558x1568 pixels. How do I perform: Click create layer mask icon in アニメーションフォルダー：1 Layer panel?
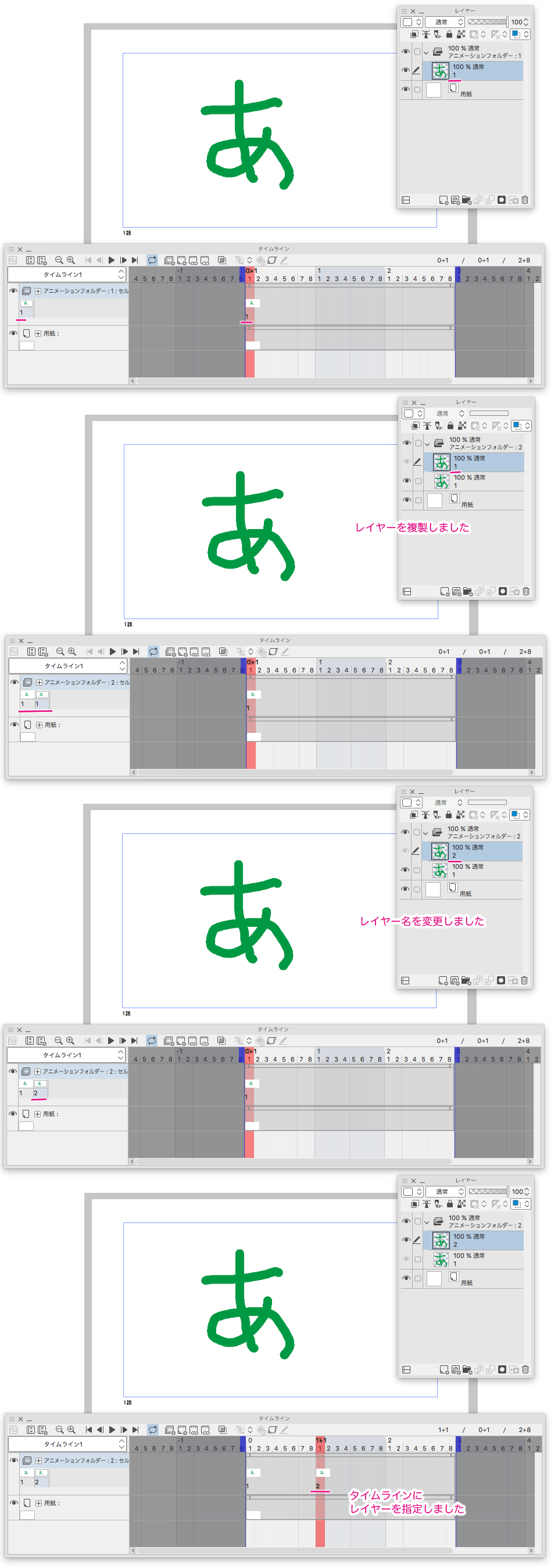502,200
